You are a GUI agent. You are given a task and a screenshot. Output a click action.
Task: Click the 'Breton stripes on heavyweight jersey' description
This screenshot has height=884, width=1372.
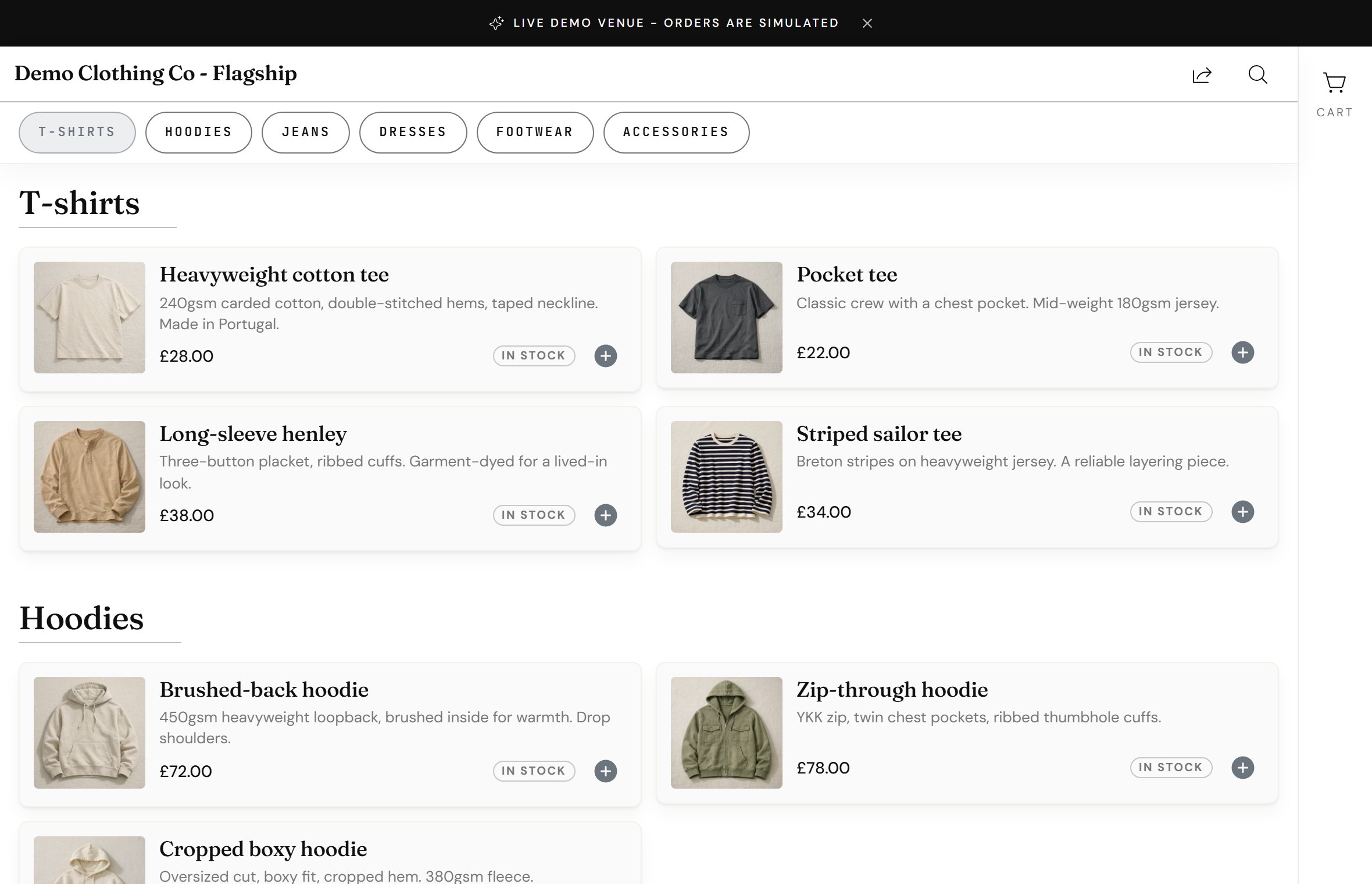point(1013,462)
